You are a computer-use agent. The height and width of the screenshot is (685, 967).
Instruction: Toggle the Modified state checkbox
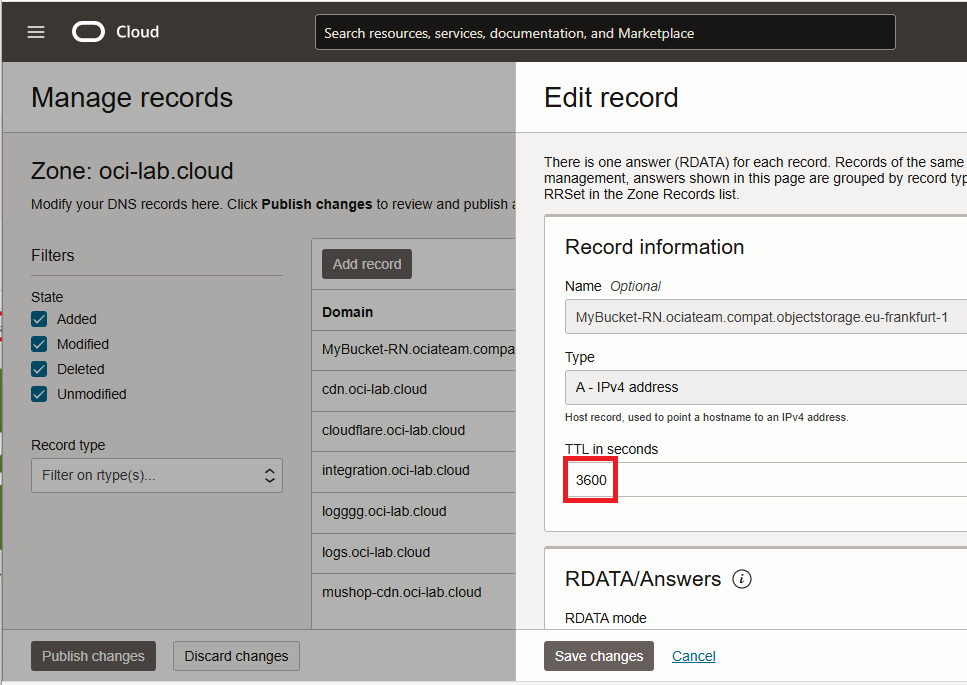pos(39,344)
